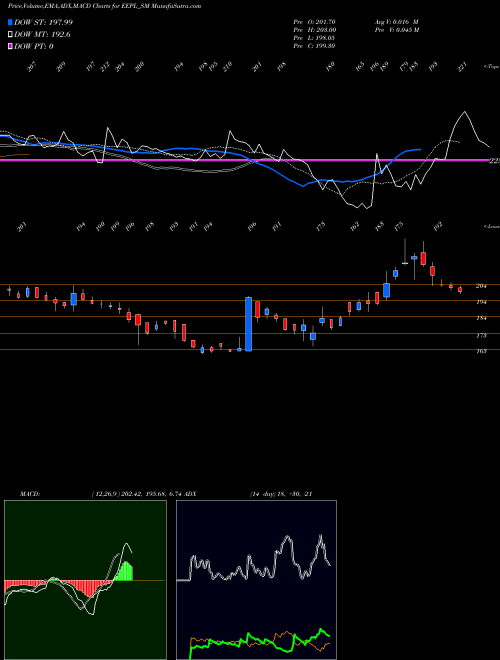The width and height of the screenshot is (500, 660).
Task: Select the 'DOW MT: 192.6' legend text
Action: [x=42, y=35]
